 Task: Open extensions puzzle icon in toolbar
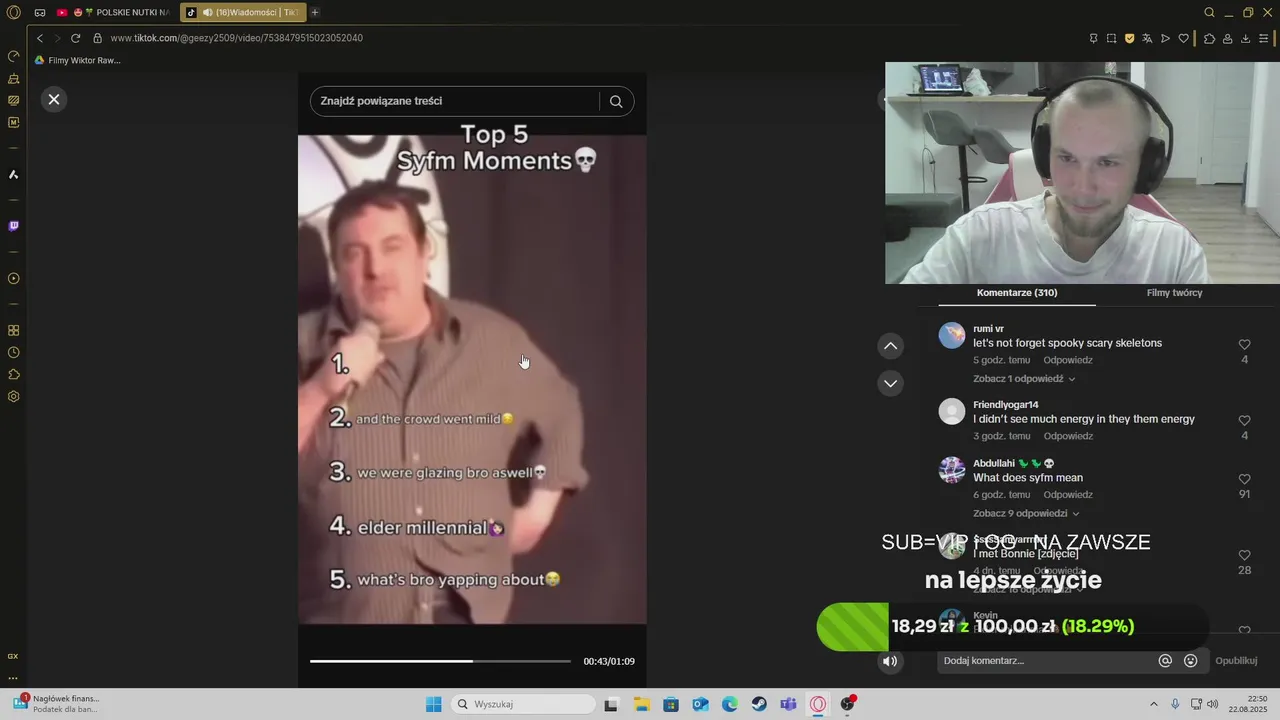[1209, 38]
